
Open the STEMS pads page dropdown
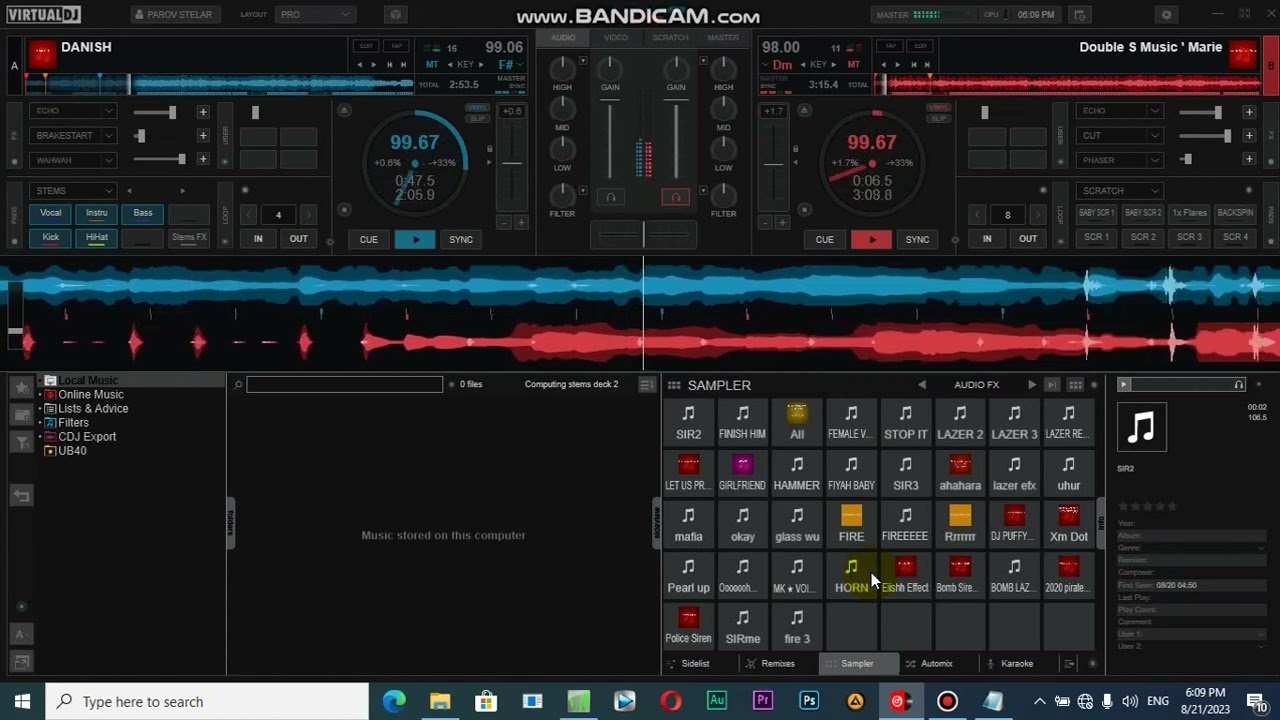[x=73, y=190]
